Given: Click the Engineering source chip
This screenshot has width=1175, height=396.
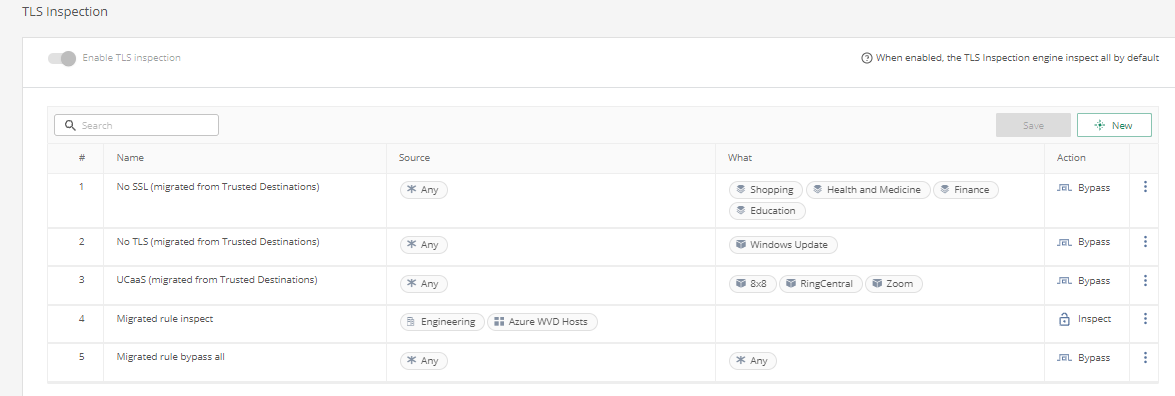Looking at the screenshot, I should pyautogui.click(x=442, y=322).
